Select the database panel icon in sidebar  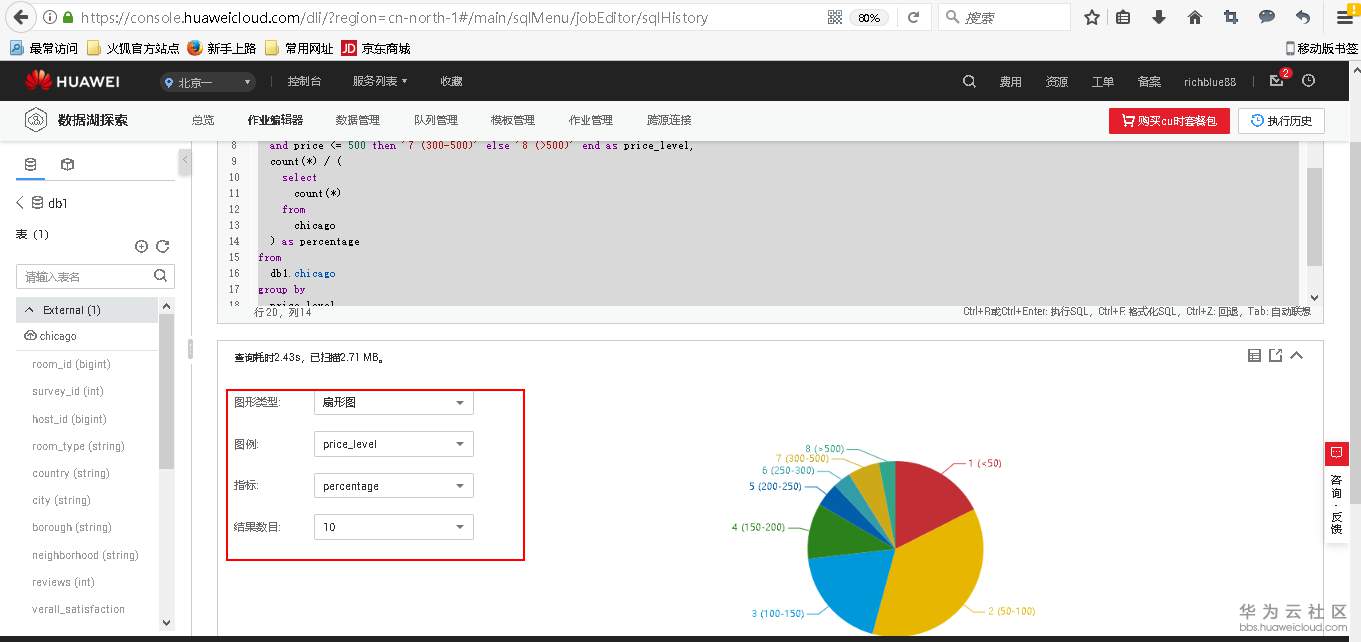[28, 166]
